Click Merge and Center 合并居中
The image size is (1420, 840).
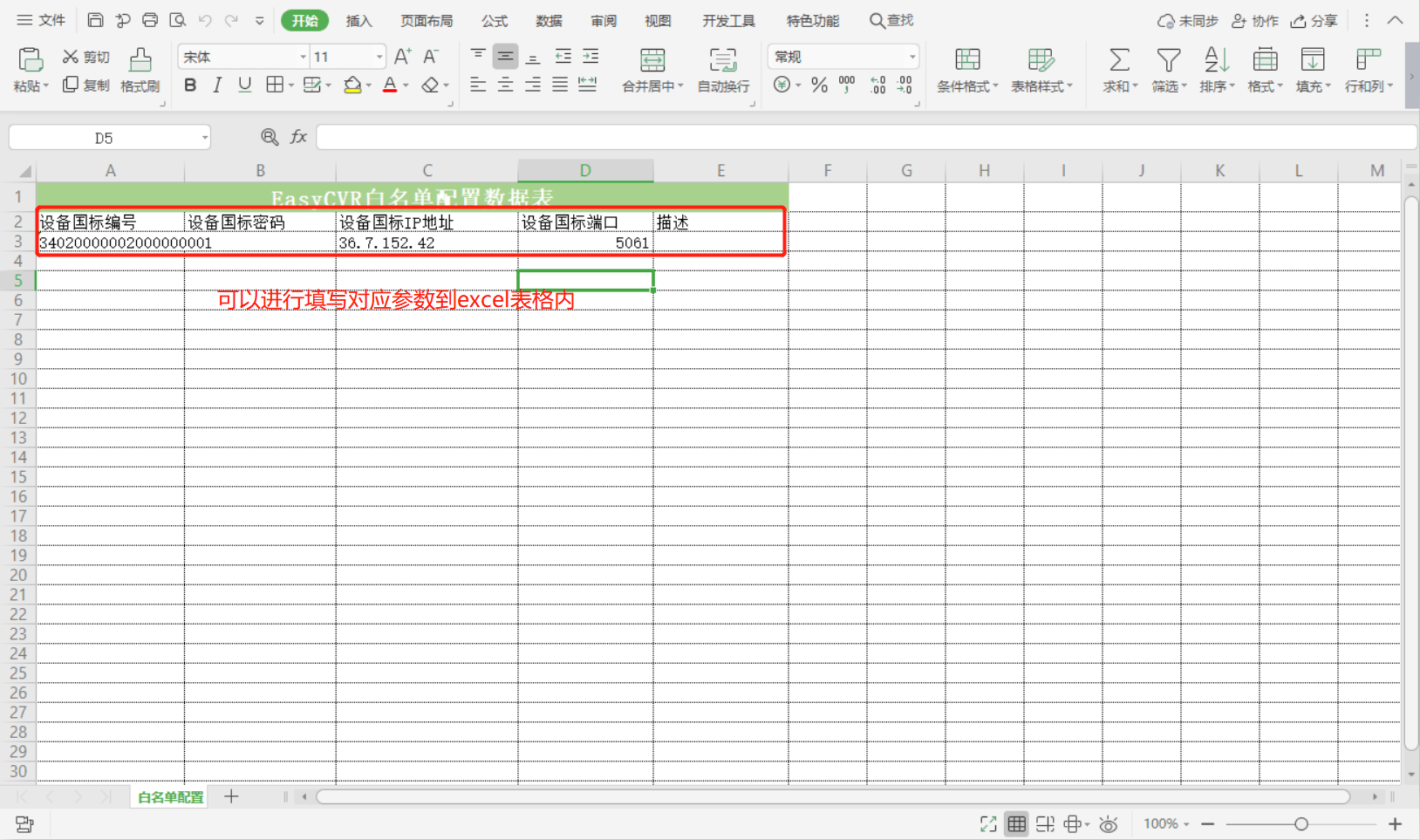click(652, 70)
